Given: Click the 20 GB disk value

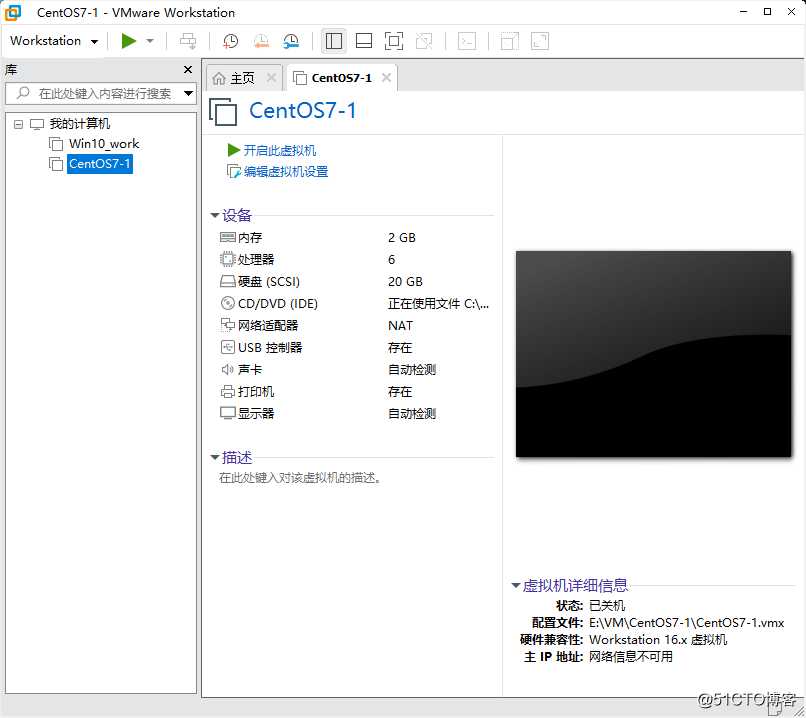Looking at the screenshot, I should [x=406, y=282].
